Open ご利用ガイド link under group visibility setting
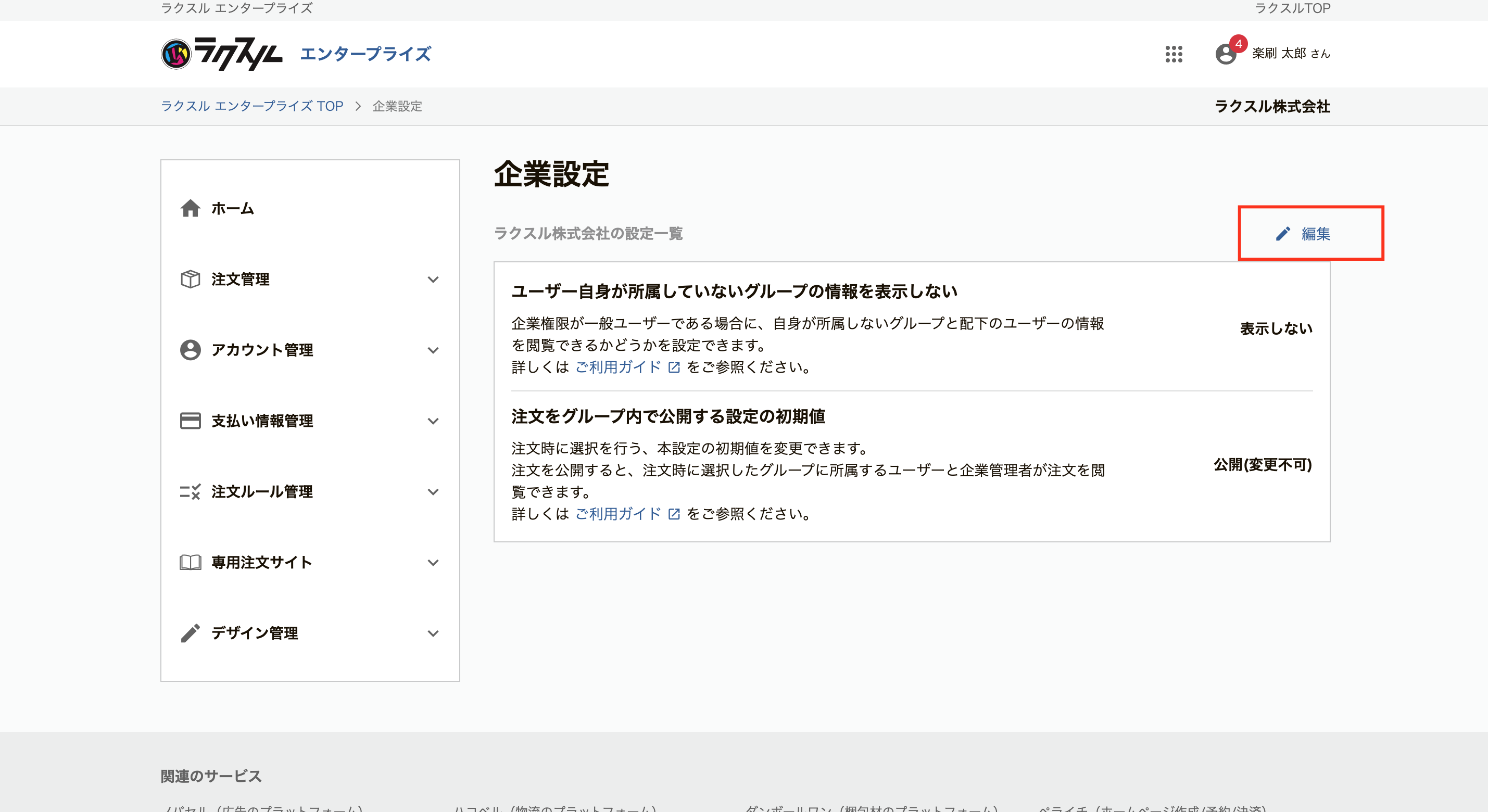The height and width of the screenshot is (812, 1488). (627, 367)
